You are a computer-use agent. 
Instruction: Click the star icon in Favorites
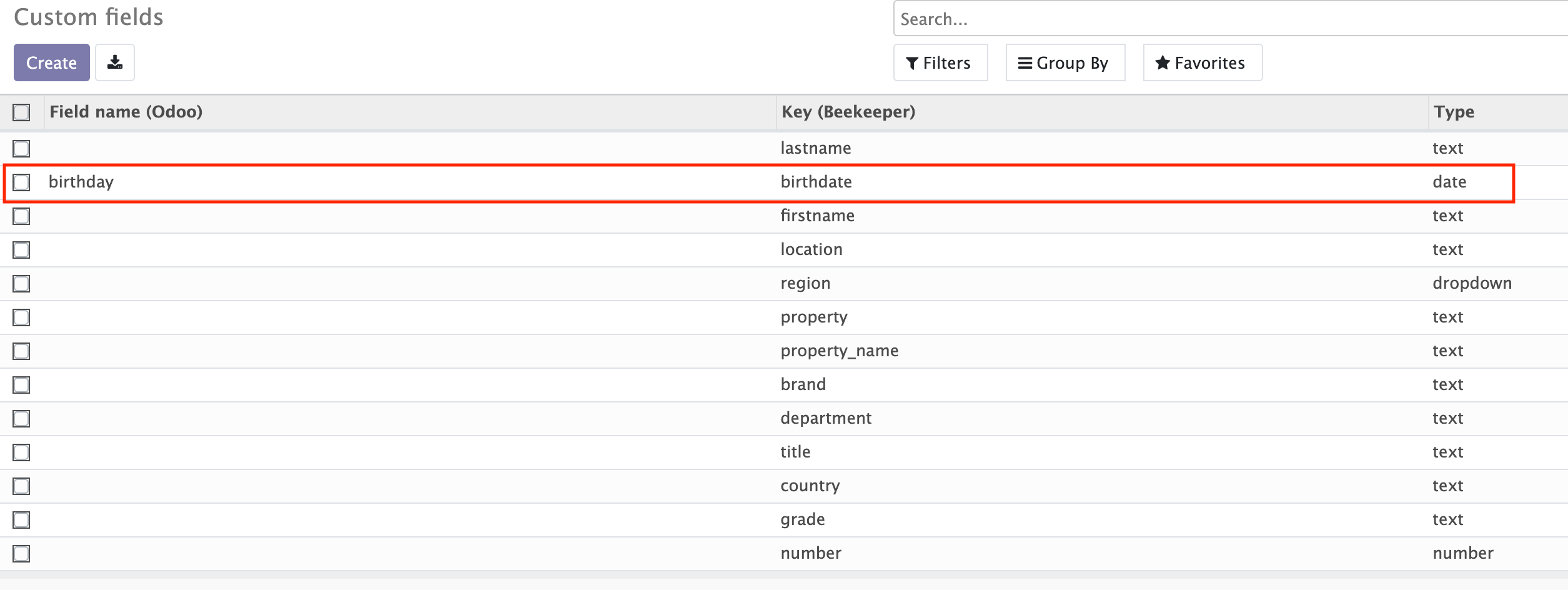tap(1162, 62)
